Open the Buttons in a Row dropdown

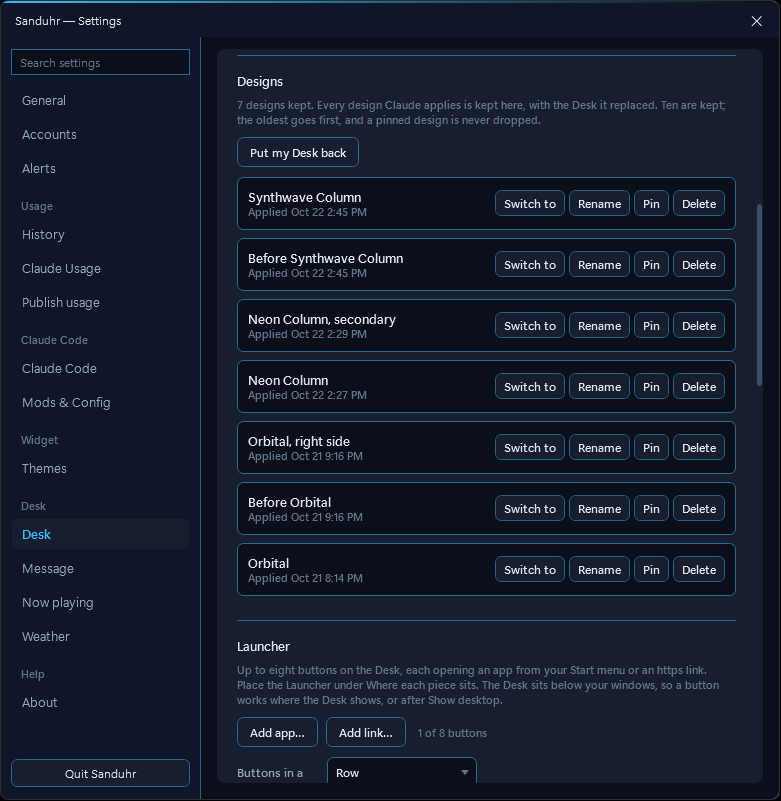point(402,771)
